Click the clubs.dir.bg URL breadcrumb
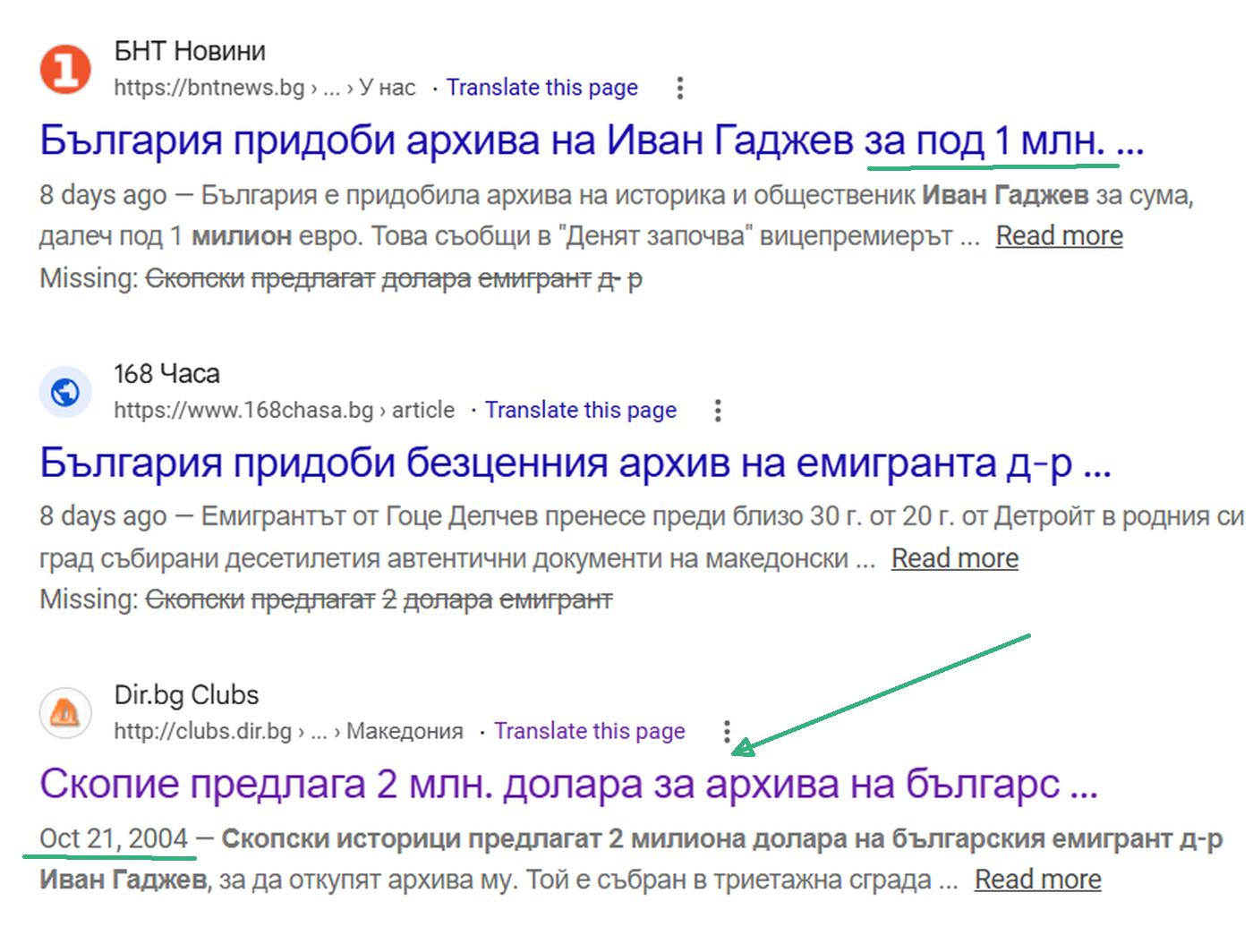The image size is (1253, 952). tap(289, 732)
